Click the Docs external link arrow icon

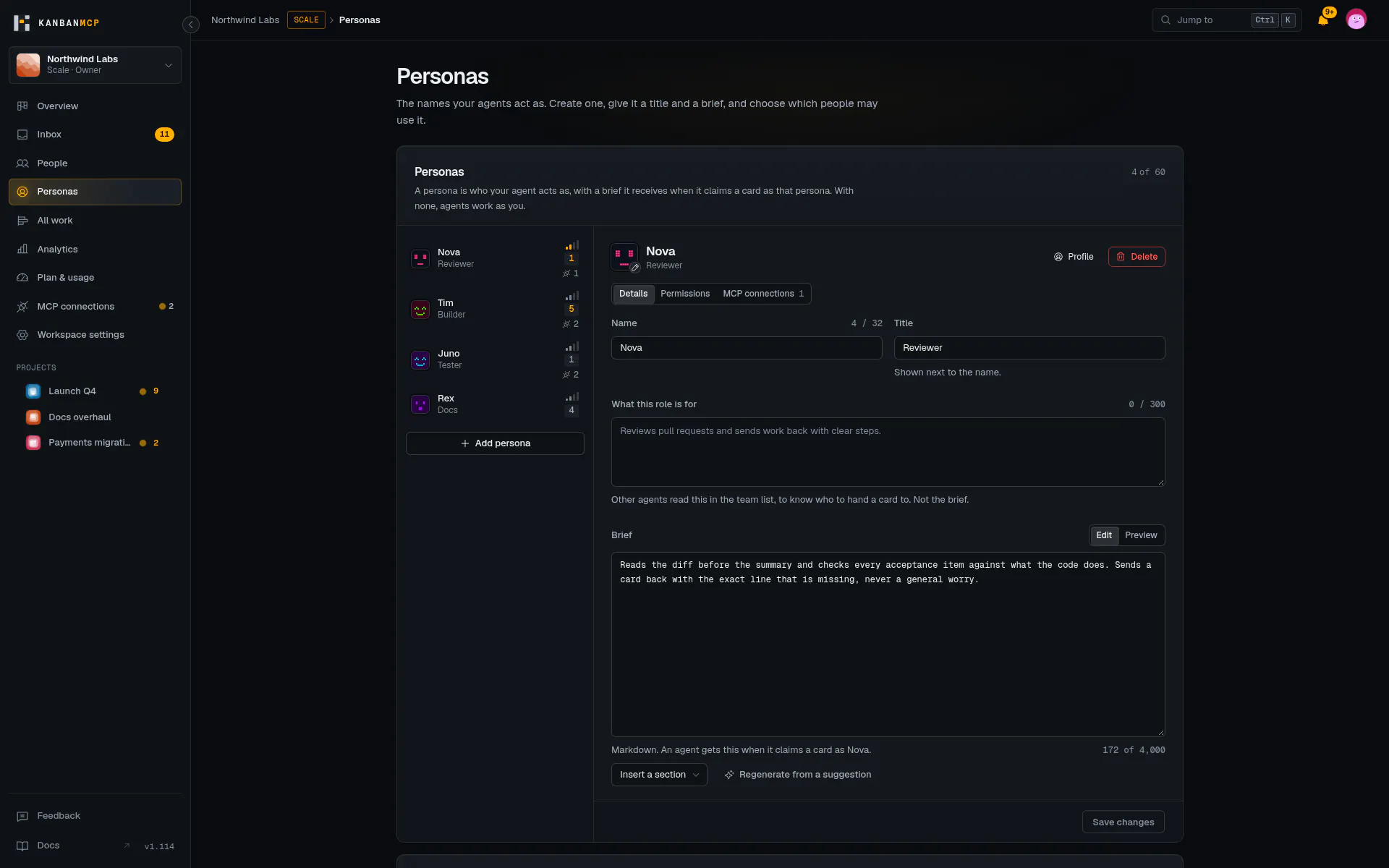click(x=127, y=846)
